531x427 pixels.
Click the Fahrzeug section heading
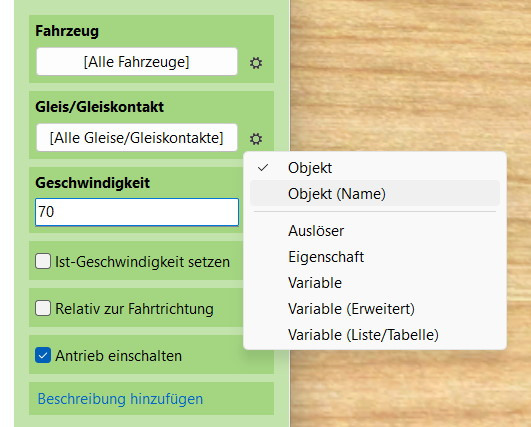(x=67, y=31)
